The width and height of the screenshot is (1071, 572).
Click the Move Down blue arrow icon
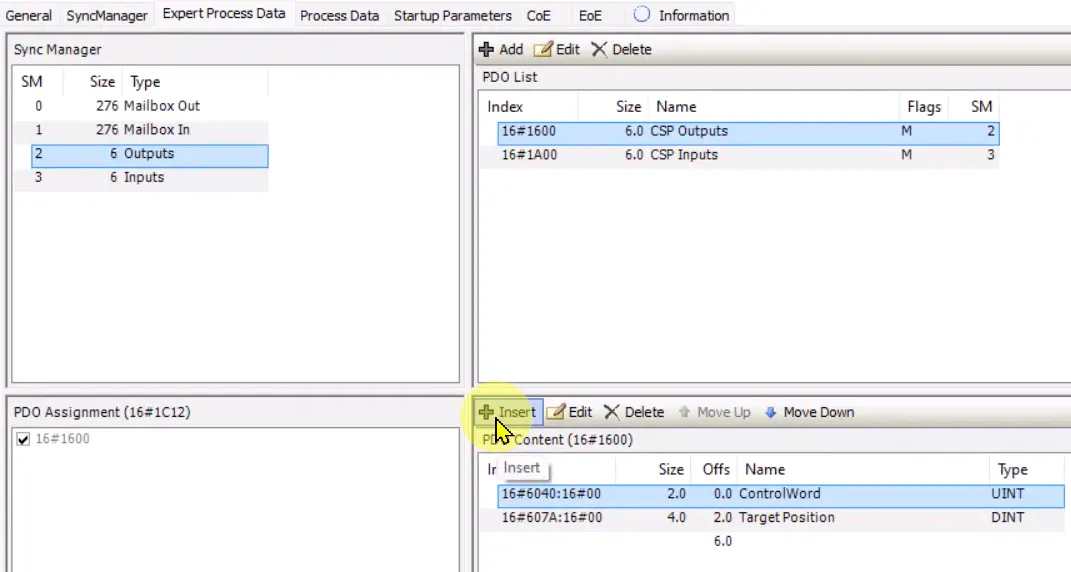tap(770, 412)
